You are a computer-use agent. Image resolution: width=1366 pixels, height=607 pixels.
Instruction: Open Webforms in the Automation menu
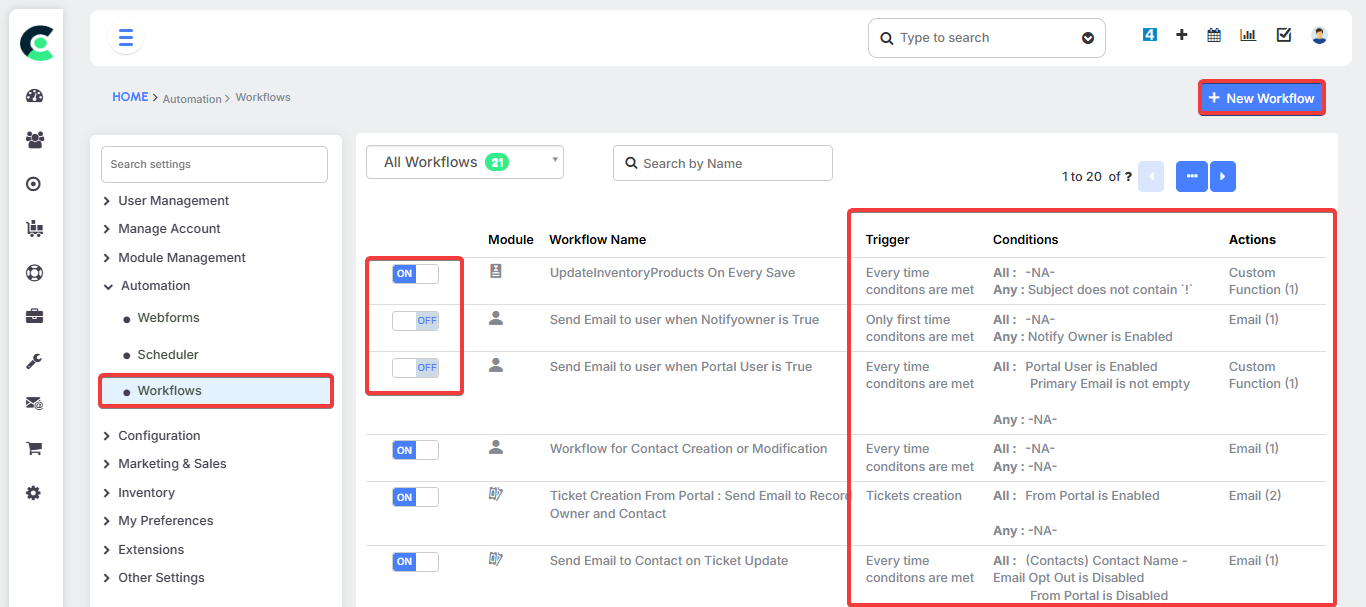(x=168, y=318)
